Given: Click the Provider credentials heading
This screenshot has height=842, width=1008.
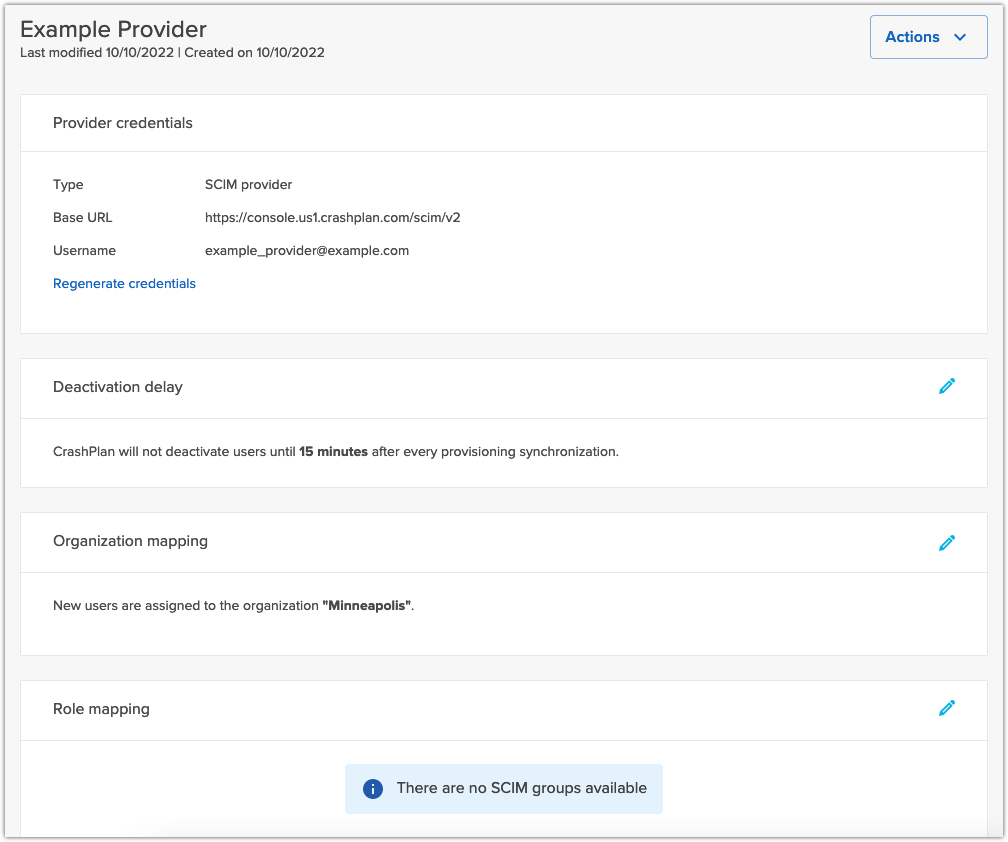Looking at the screenshot, I should pos(123,123).
